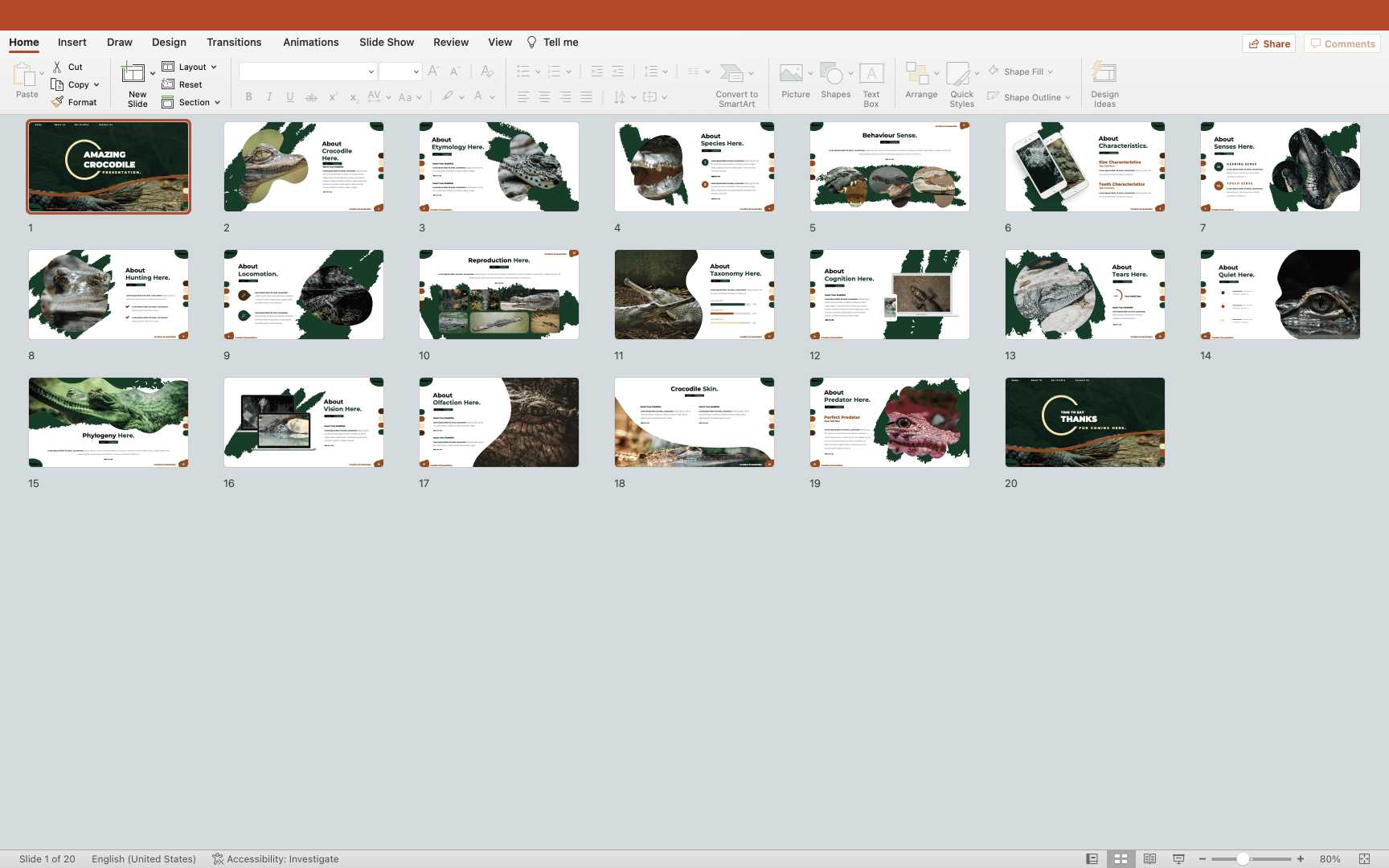Viewport: 1389px width, 868px height.
Task: Click the New Slide icon
Action: point(133,74)
